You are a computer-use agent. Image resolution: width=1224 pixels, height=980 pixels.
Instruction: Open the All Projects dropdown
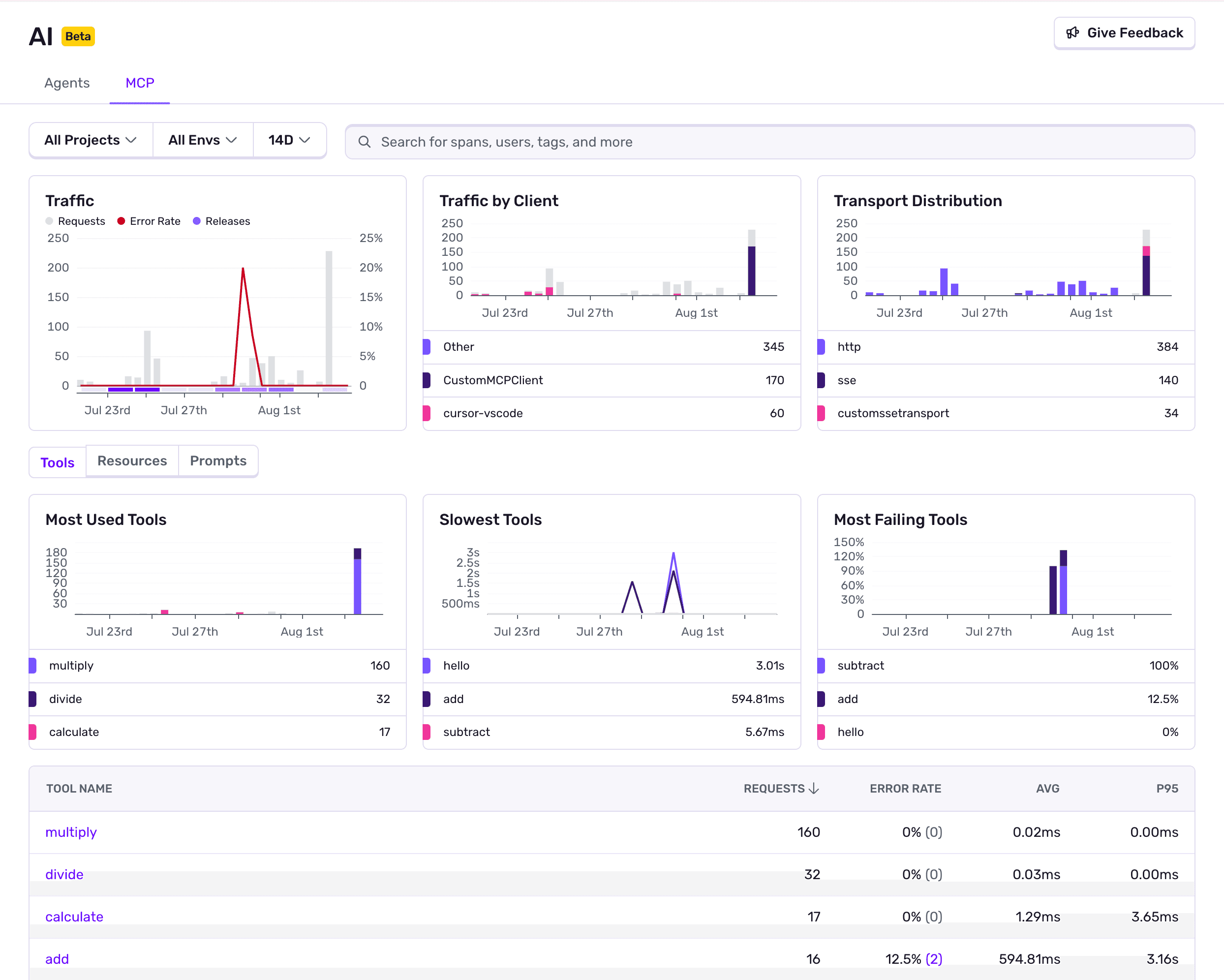tap(90, 140)
